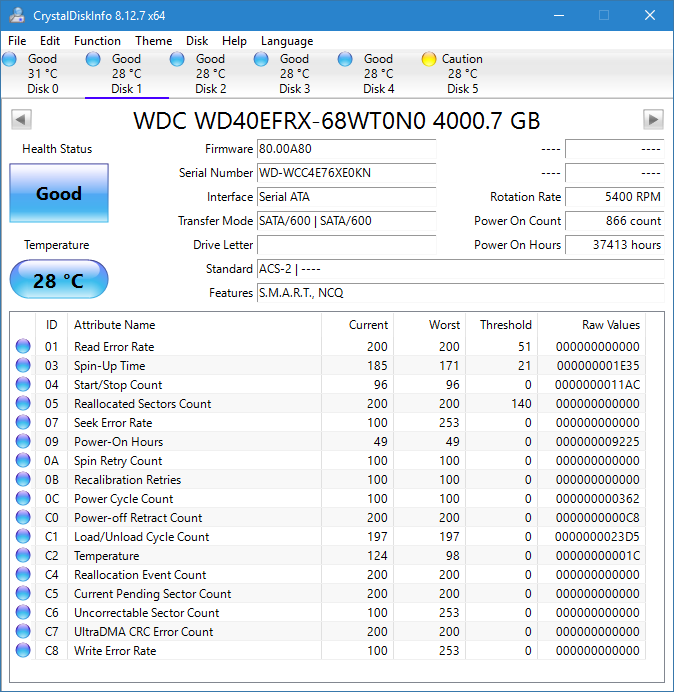Click the Power On Count value 866 count
The height and width of the screenshot is (692, 674).
[x=614, y=221]
